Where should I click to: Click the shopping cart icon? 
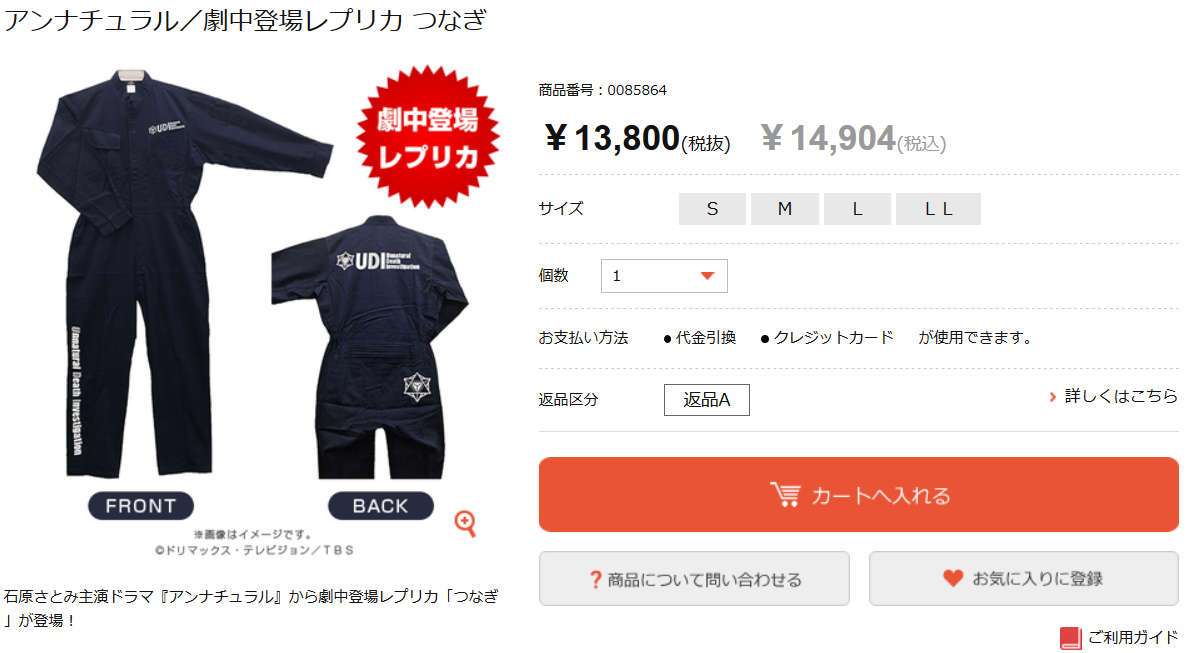coord(785,494)
